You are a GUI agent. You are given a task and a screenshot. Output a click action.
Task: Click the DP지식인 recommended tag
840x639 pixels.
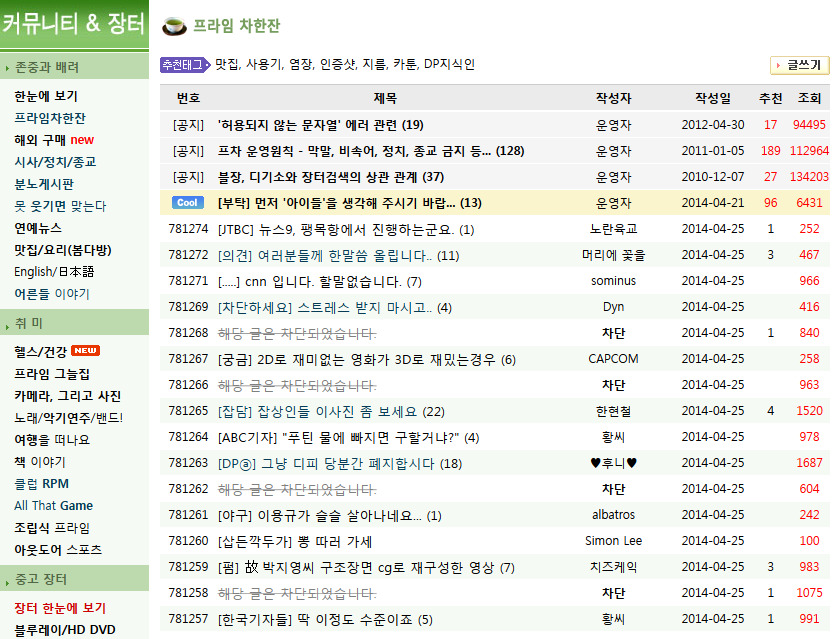pos(449,65)
